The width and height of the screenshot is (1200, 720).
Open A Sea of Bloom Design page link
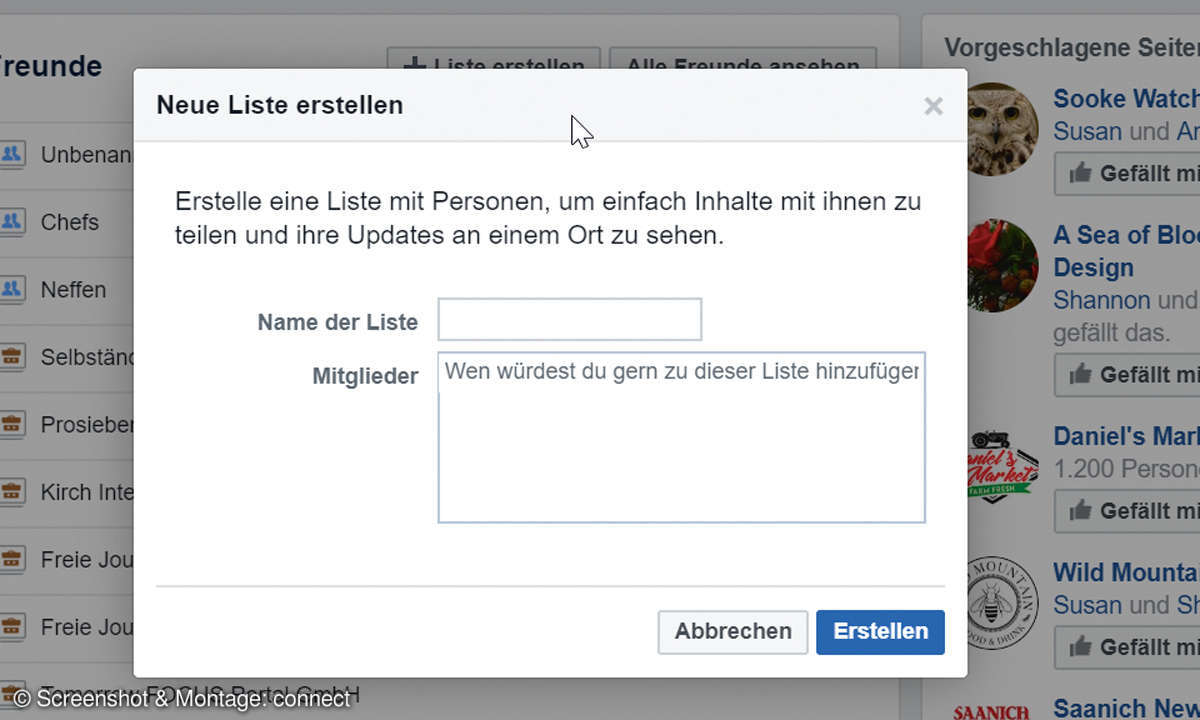1126,251
